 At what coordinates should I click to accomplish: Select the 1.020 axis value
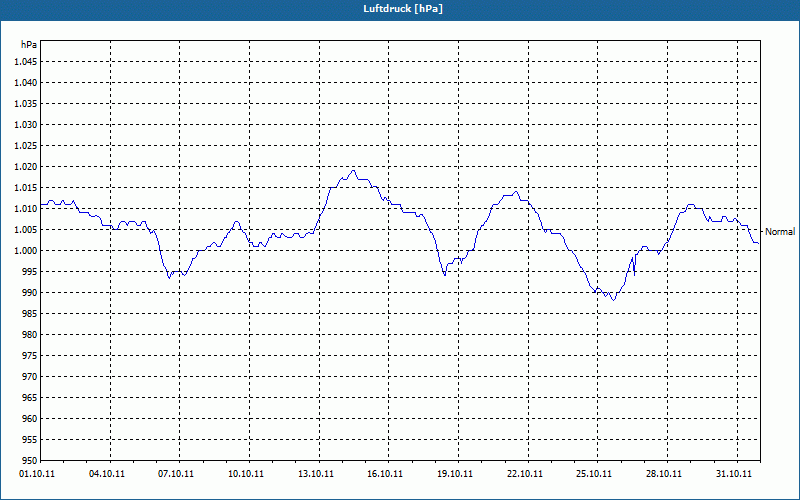[26, 167]
